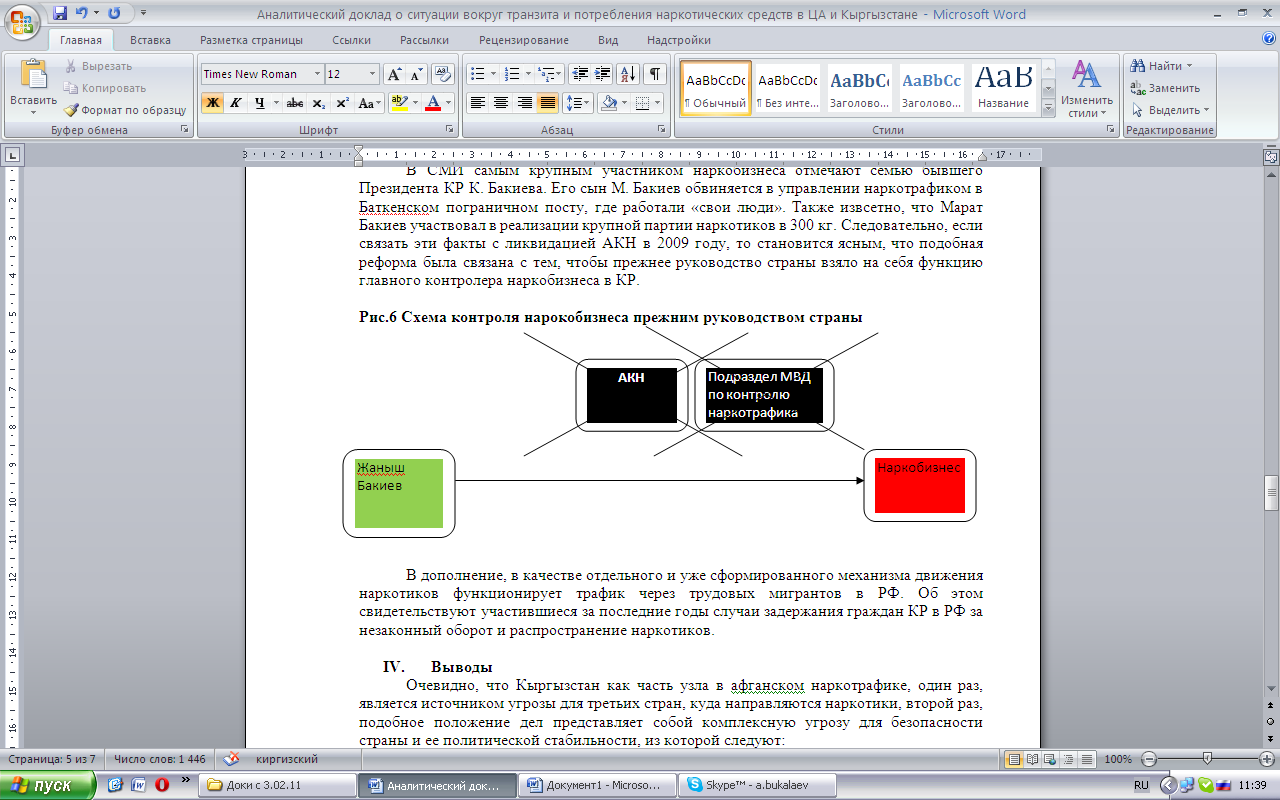Switch to Web layout view
1280x800 pixels.
coord(1051,759)
